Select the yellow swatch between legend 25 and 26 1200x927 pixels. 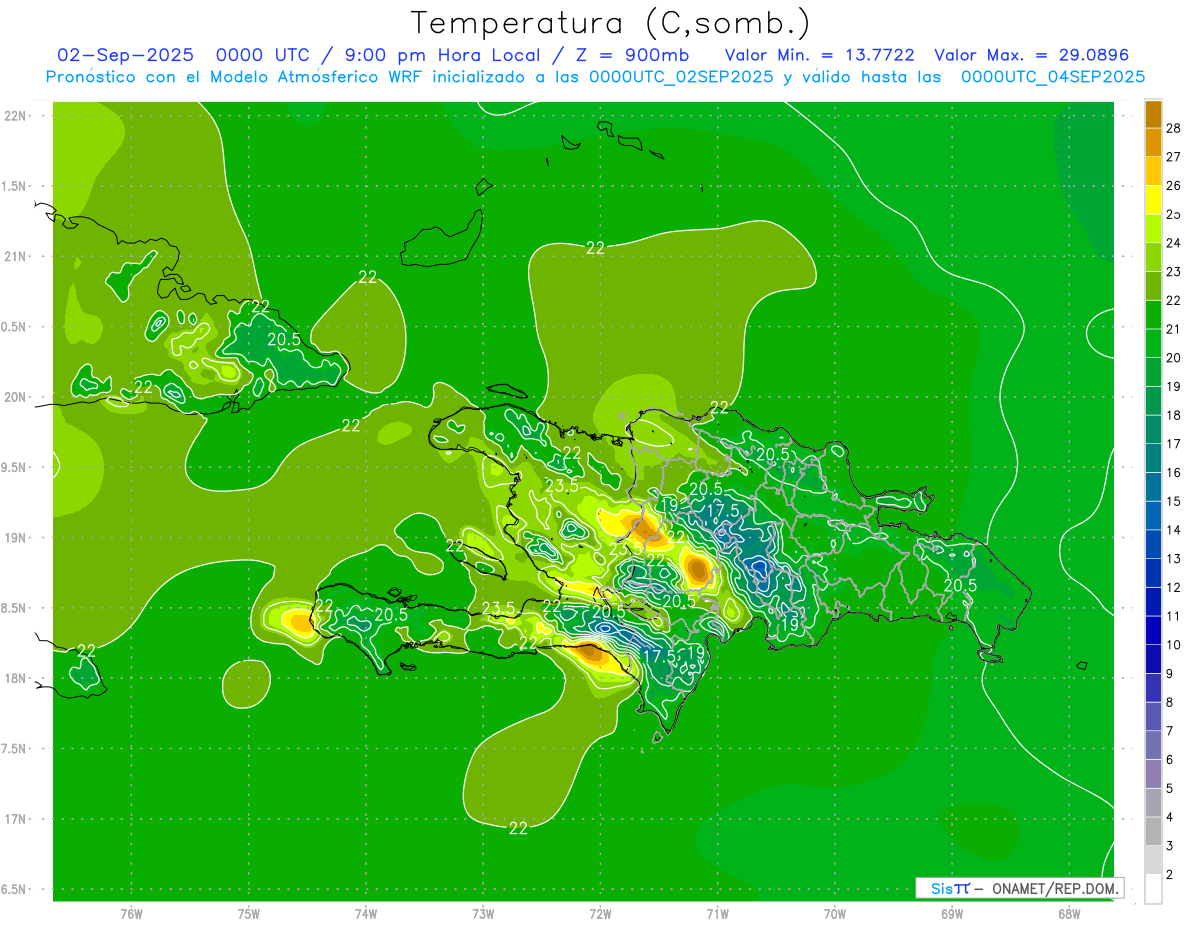(1153, 200)
